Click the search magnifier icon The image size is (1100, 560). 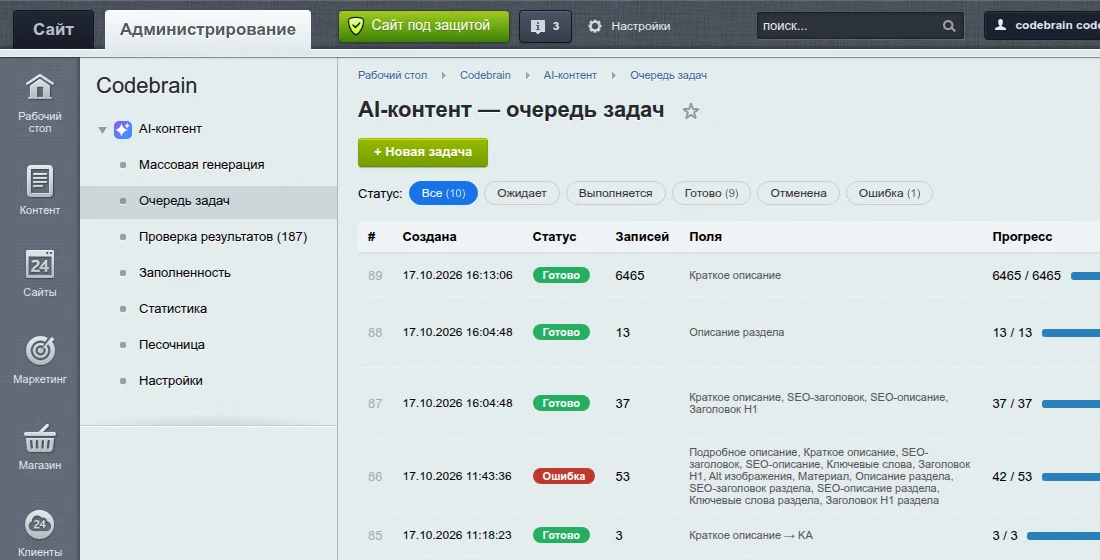click(948, 26)
